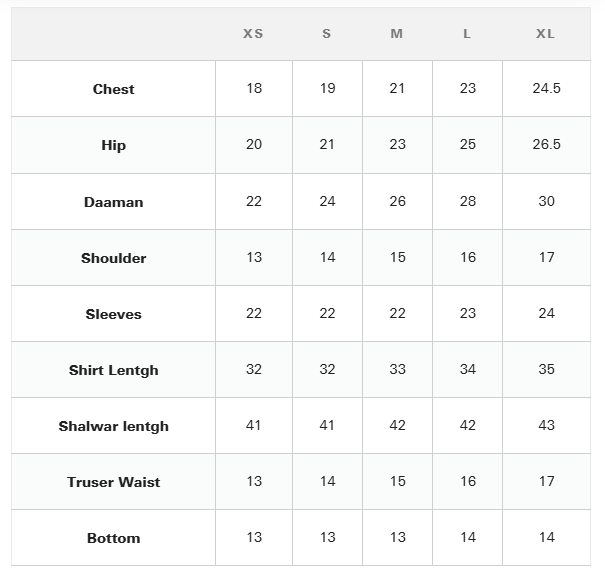Click the M Shirt Lentgh value 33
The height and width of the screenshot is (573, 605).
coord(397,369)
